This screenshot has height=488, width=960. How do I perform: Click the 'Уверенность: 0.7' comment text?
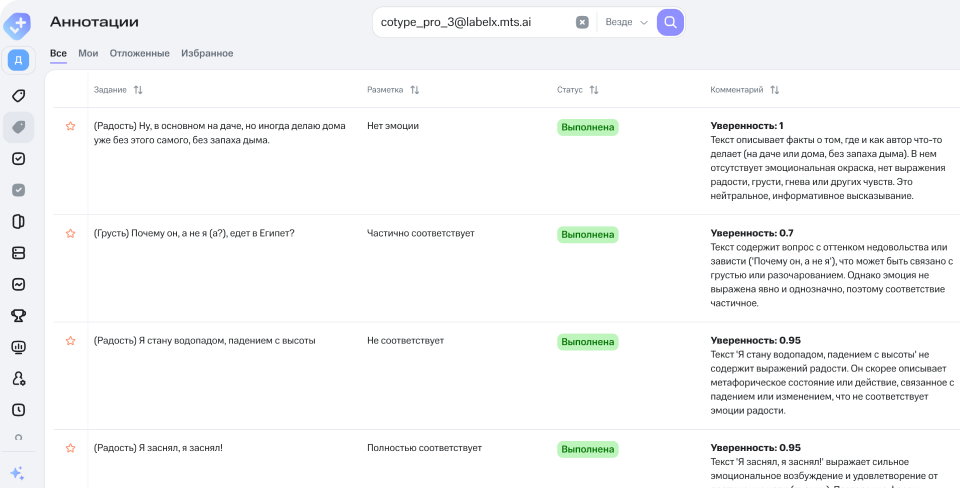[752, 233]
